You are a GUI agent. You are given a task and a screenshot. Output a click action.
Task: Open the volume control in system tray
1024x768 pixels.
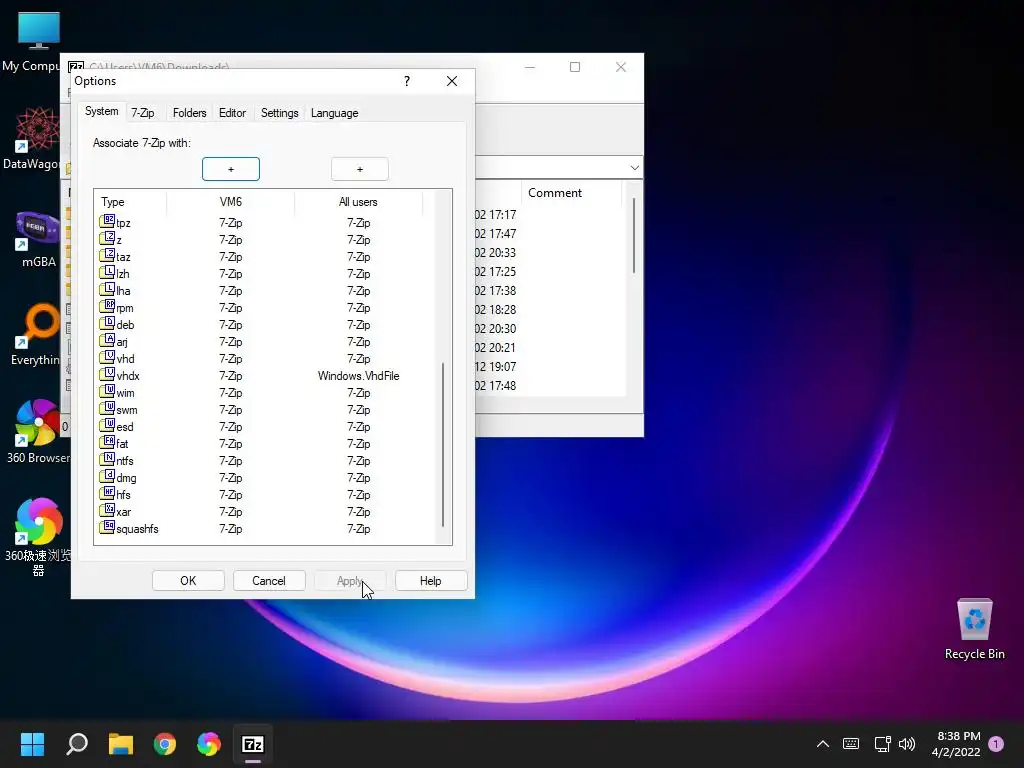click(907, 744)
